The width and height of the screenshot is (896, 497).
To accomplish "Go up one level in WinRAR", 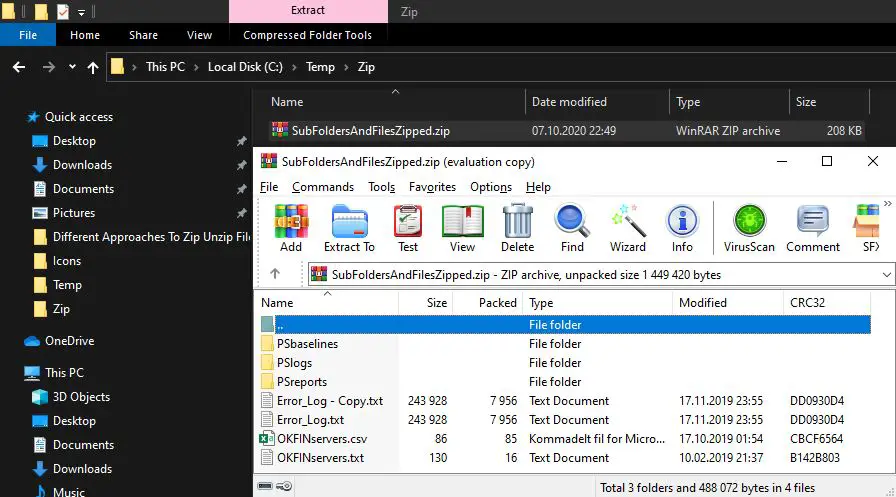I will click(x=275, y=274).
